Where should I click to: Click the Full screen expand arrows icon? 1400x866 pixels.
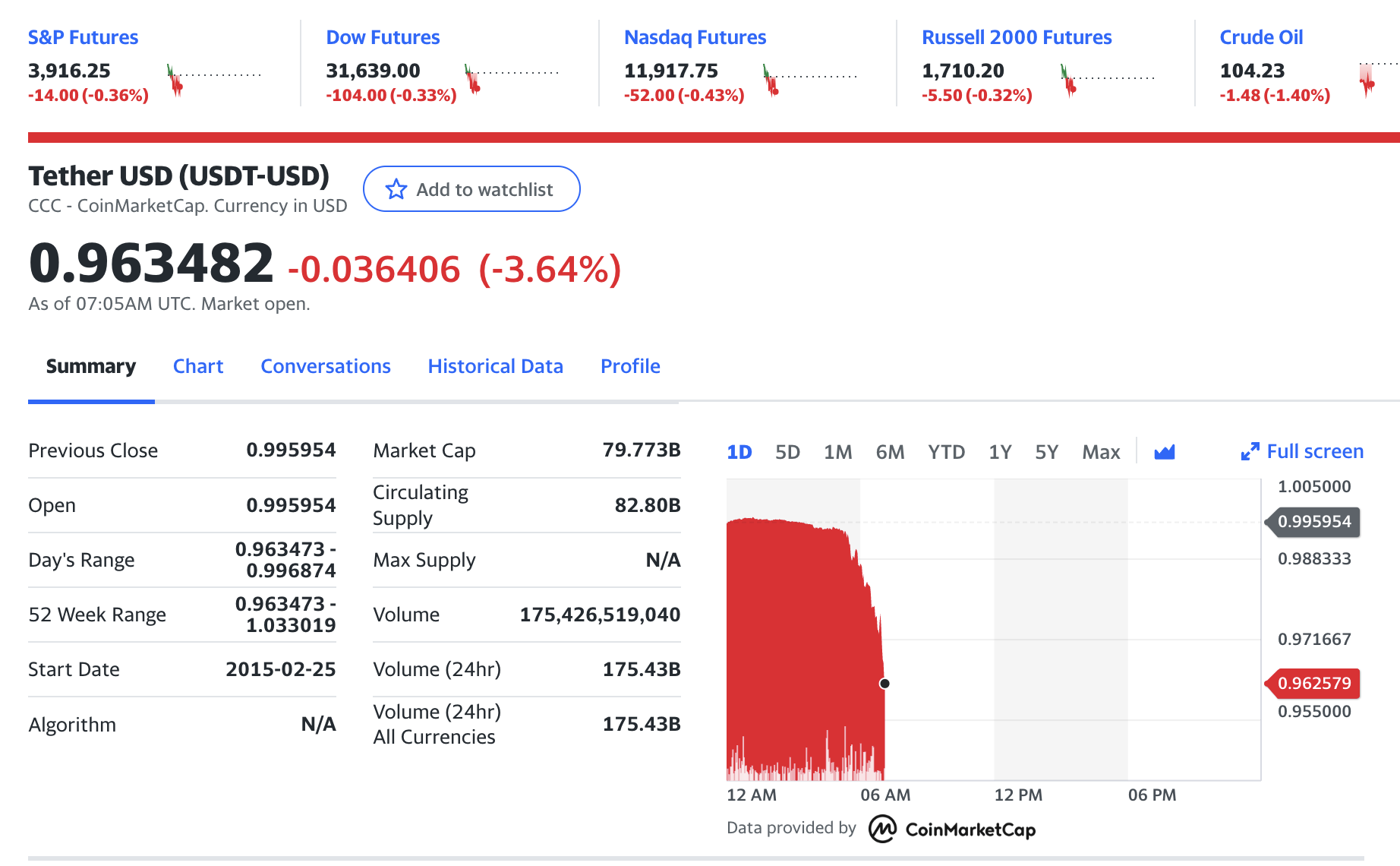(1250, 452)
